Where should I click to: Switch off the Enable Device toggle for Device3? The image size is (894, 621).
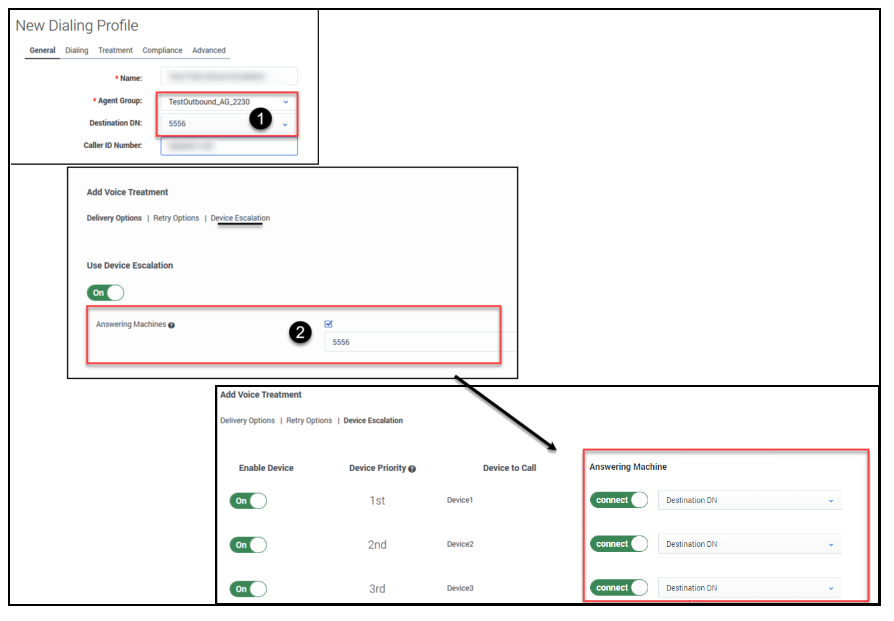248,589
